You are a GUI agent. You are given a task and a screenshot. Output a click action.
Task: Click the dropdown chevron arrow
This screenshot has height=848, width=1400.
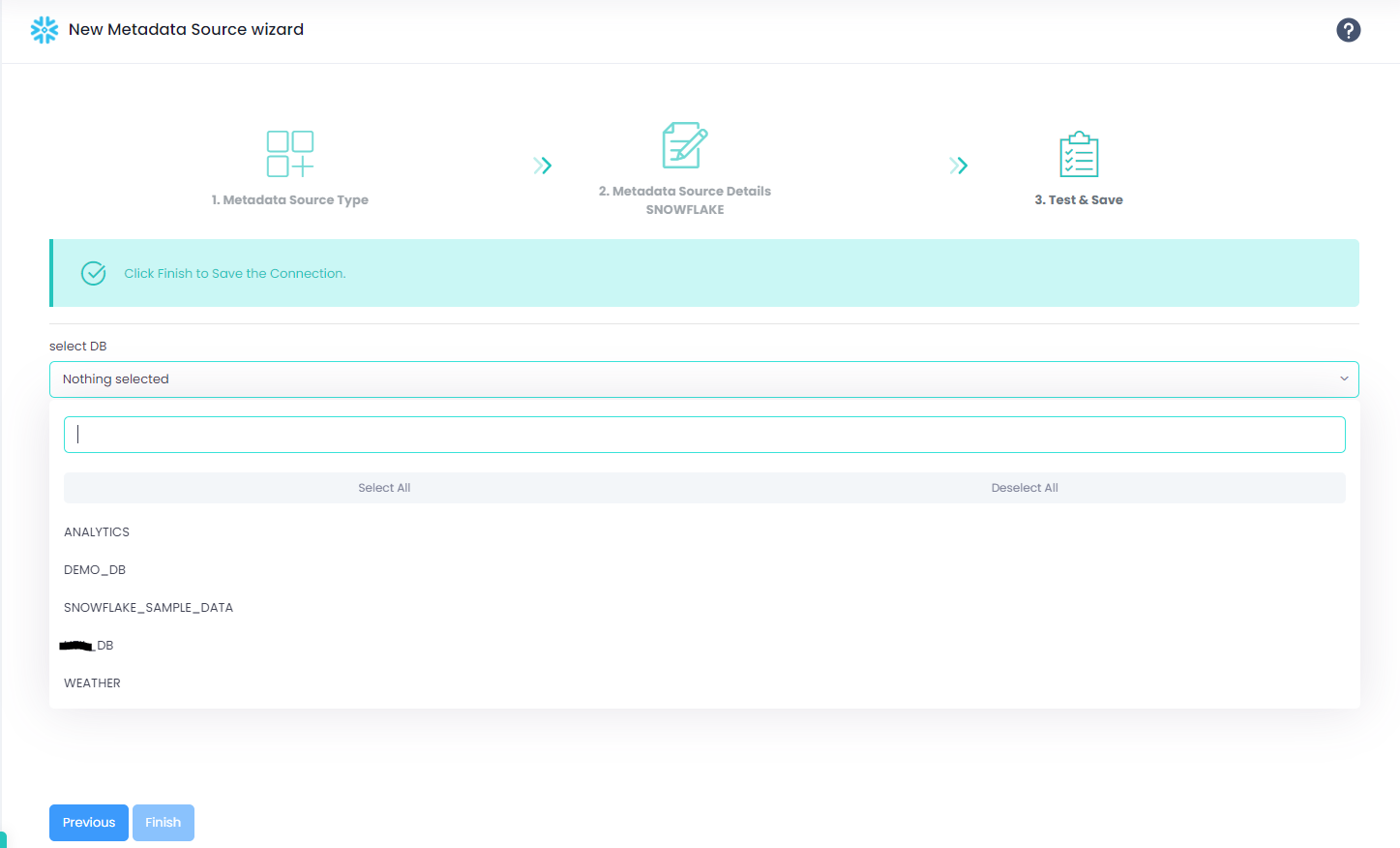[x=1343, y=379]
